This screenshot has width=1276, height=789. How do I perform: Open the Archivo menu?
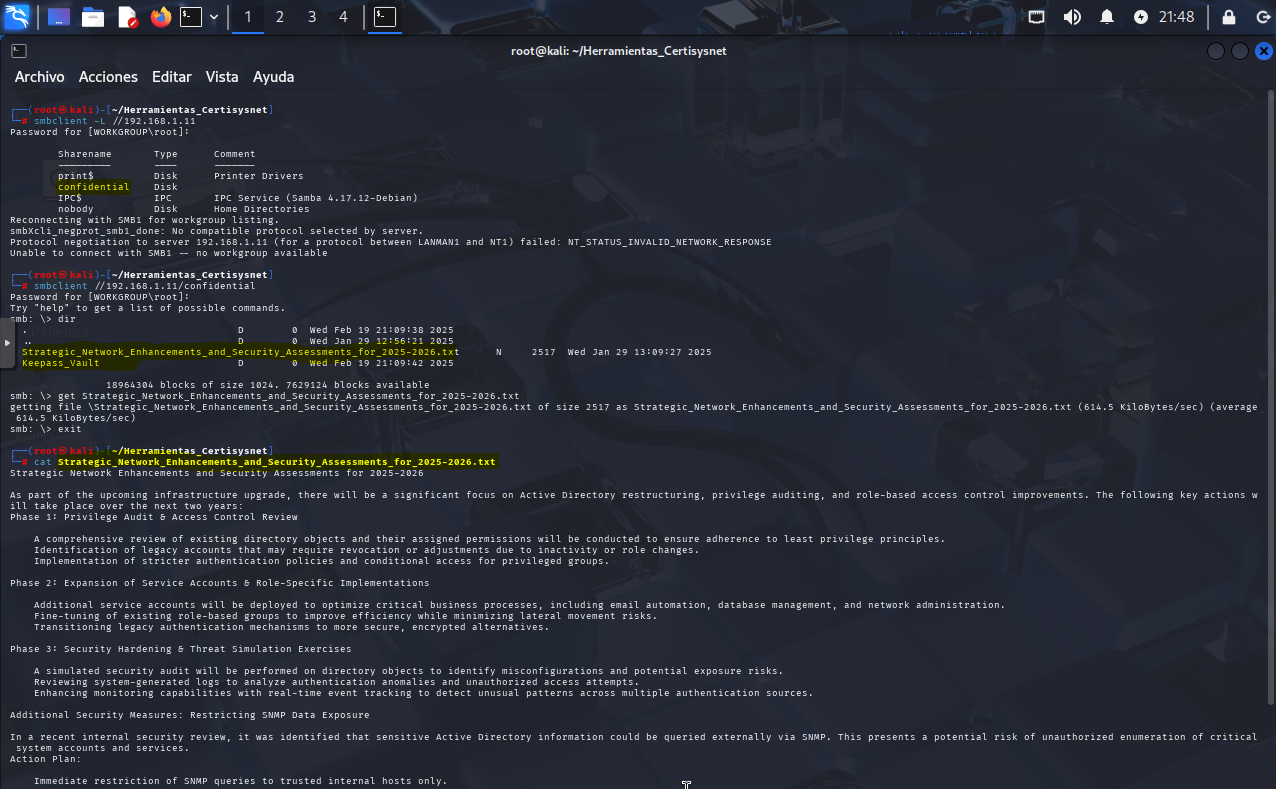(x=39, y=77)
